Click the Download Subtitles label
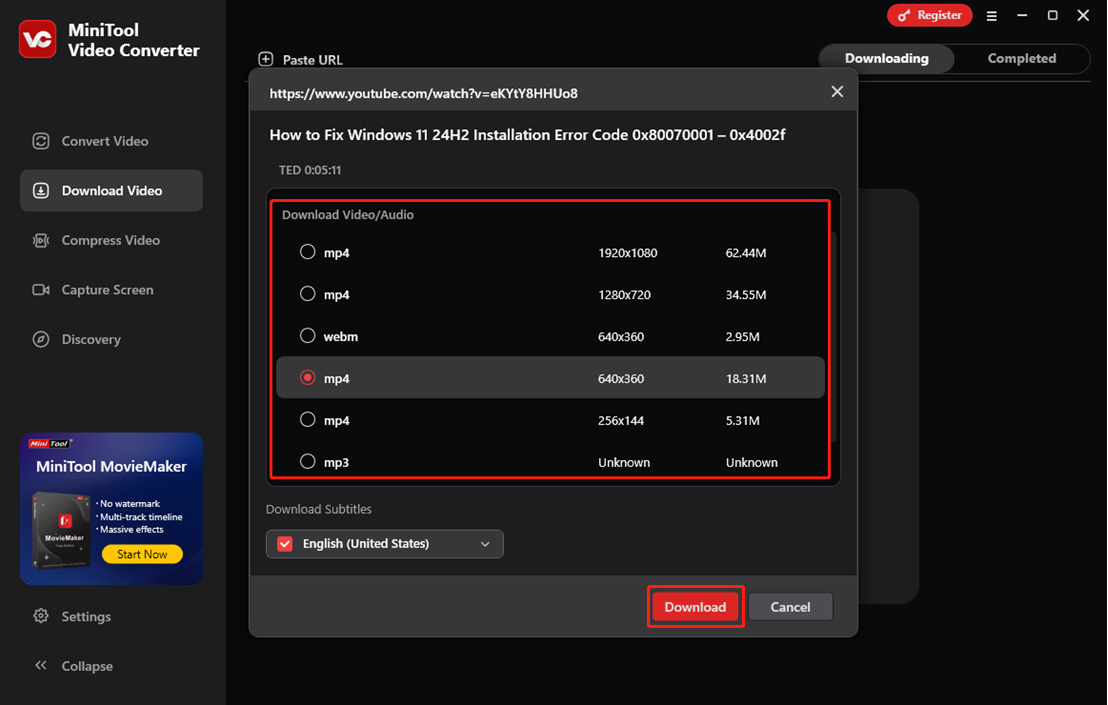 pyautogui.click(x=319, y=509)
